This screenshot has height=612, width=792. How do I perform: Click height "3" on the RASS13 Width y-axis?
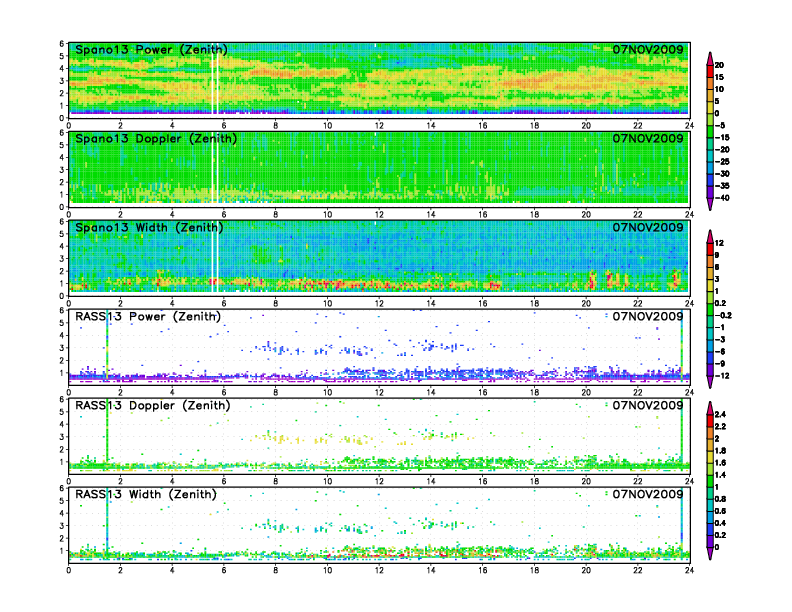coord(62,526)
